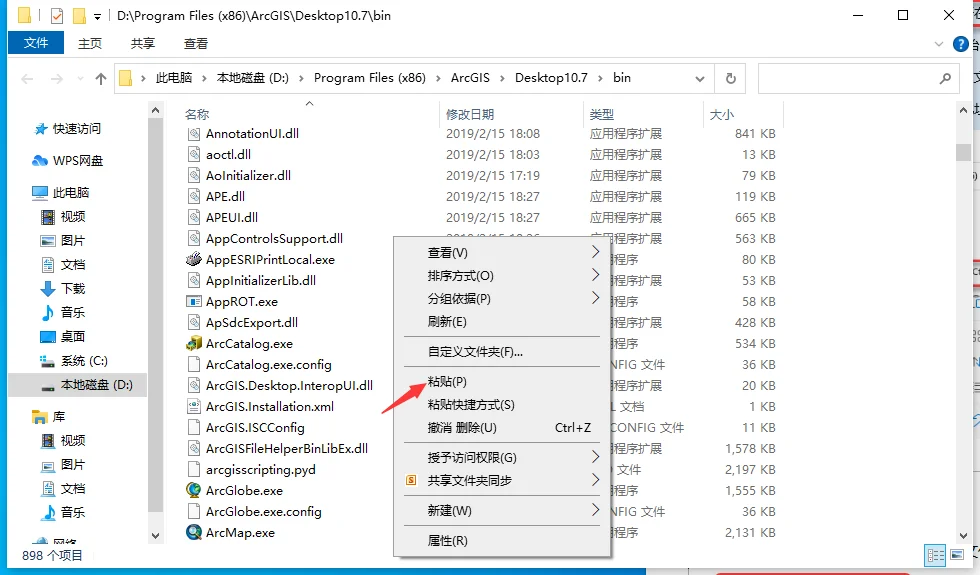The width and height of the screenshot is (980, 575).
Task: Click the Back navigation arrow
Action: (x=27, y=79)
